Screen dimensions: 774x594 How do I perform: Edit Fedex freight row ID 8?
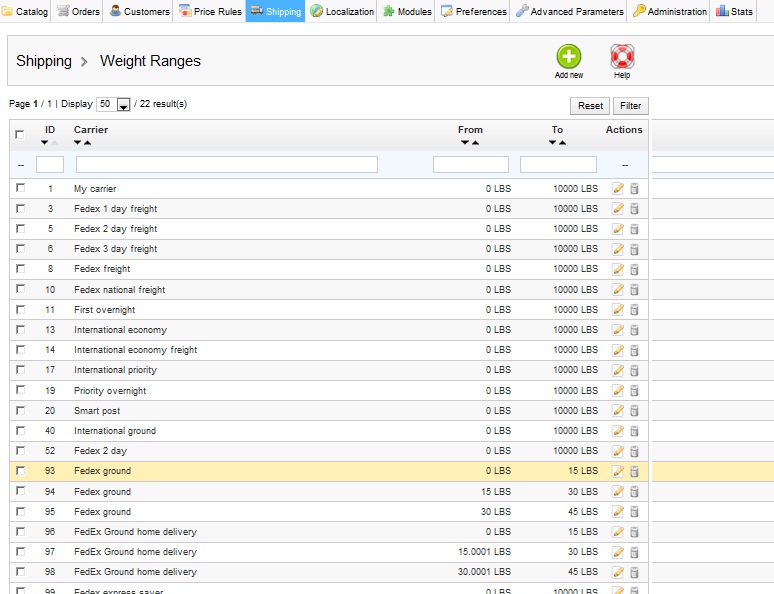click(x=618, y=269)
